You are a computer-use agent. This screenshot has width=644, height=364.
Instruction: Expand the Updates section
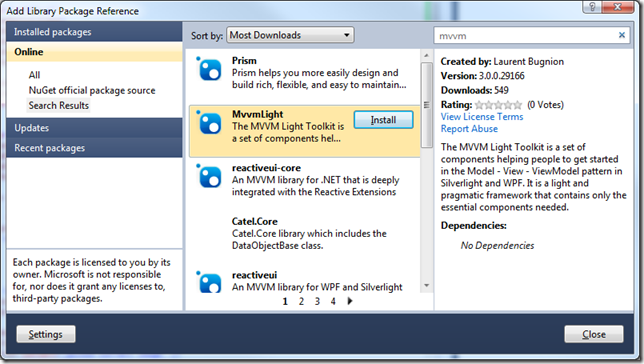coord(94,128)
